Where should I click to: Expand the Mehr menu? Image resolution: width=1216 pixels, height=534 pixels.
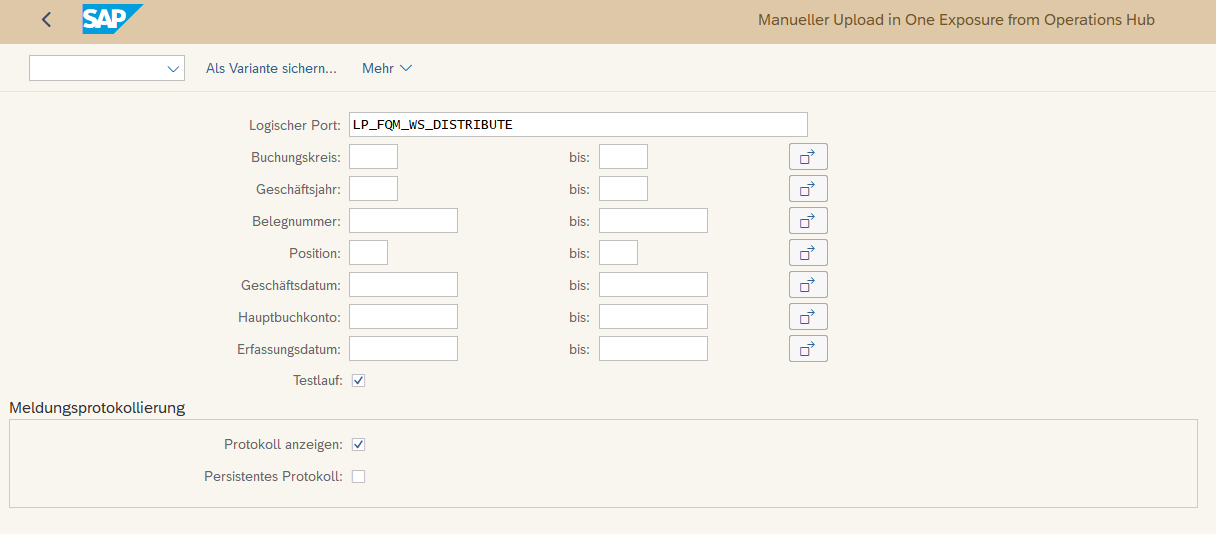[x=387, y=68]
